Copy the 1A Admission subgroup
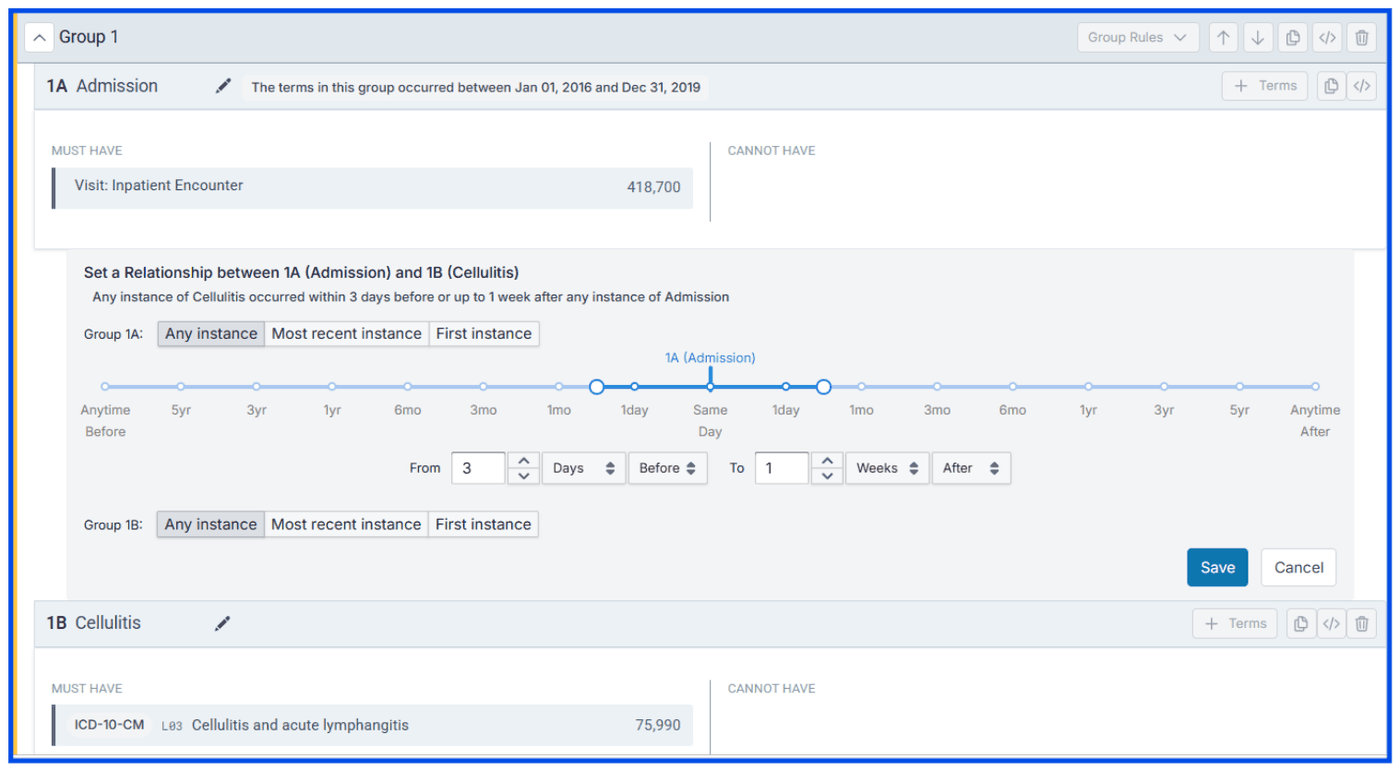Viewport: 1400px width, 771px height. tap(1331, 86)
